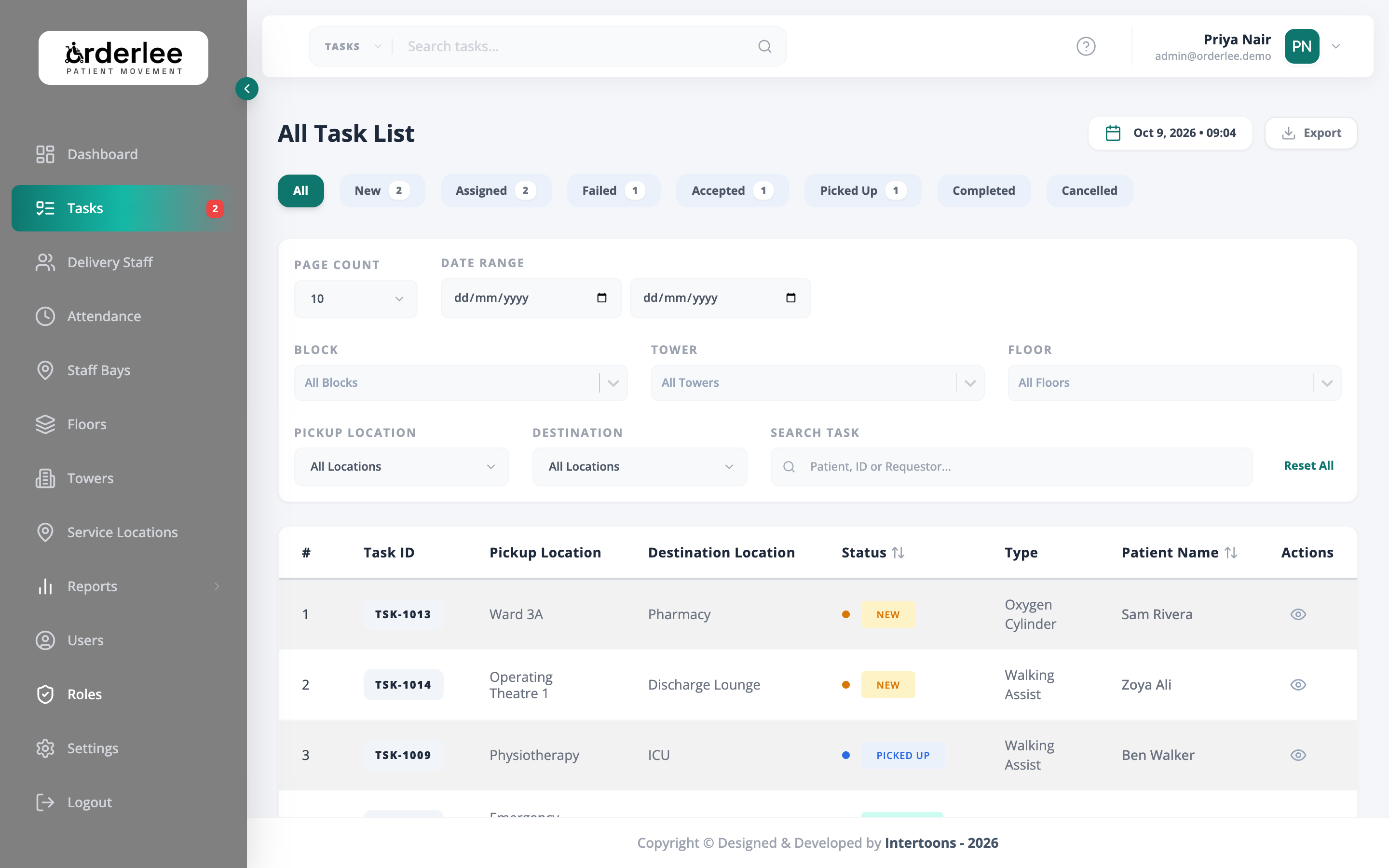View details of task TSK-1014
This screenshot has height=868, width=1389.
pos(1298,684)
